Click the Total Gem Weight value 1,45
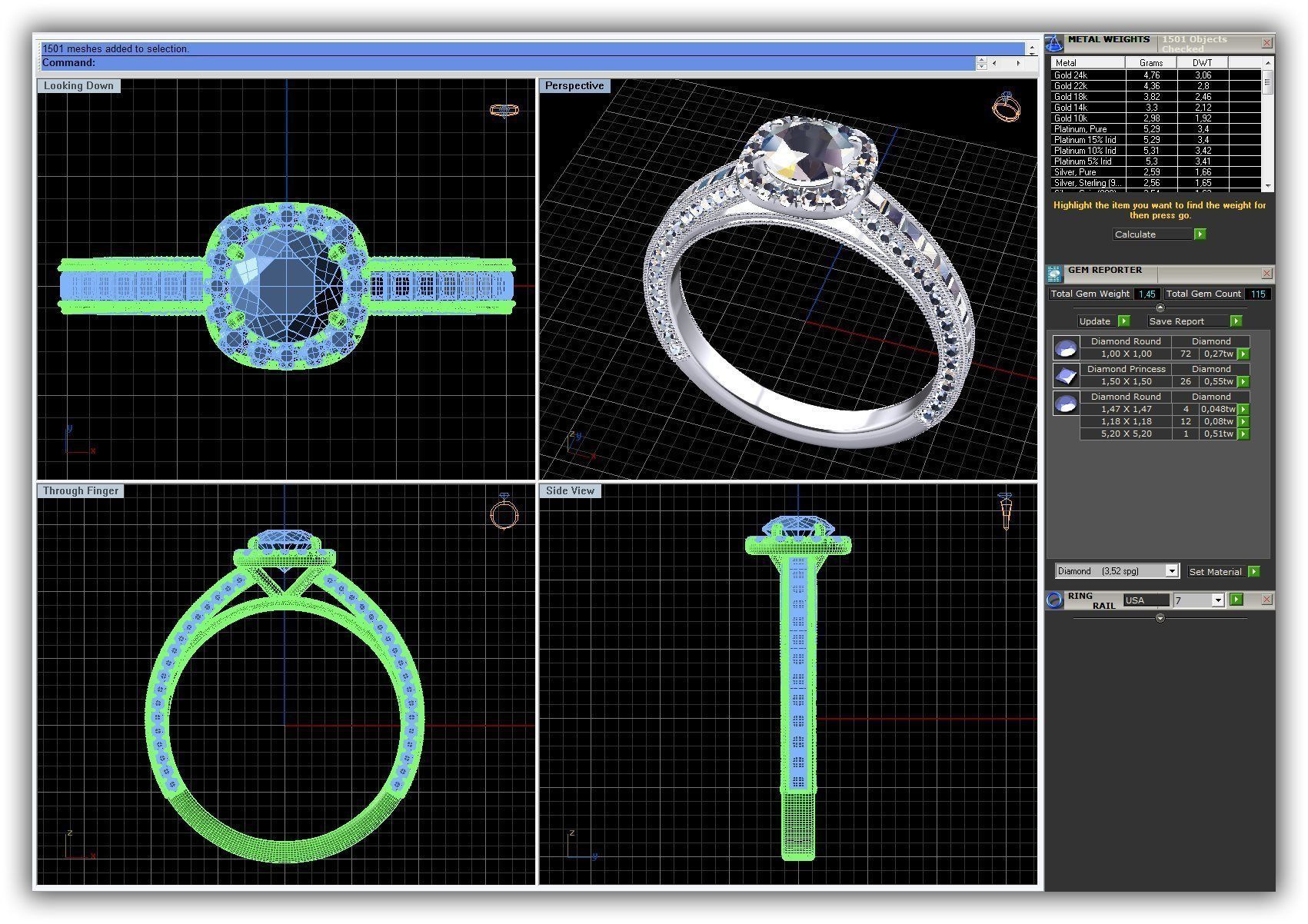The height and width of the screenshot is (924, 1308). (x=1147, y=294)
